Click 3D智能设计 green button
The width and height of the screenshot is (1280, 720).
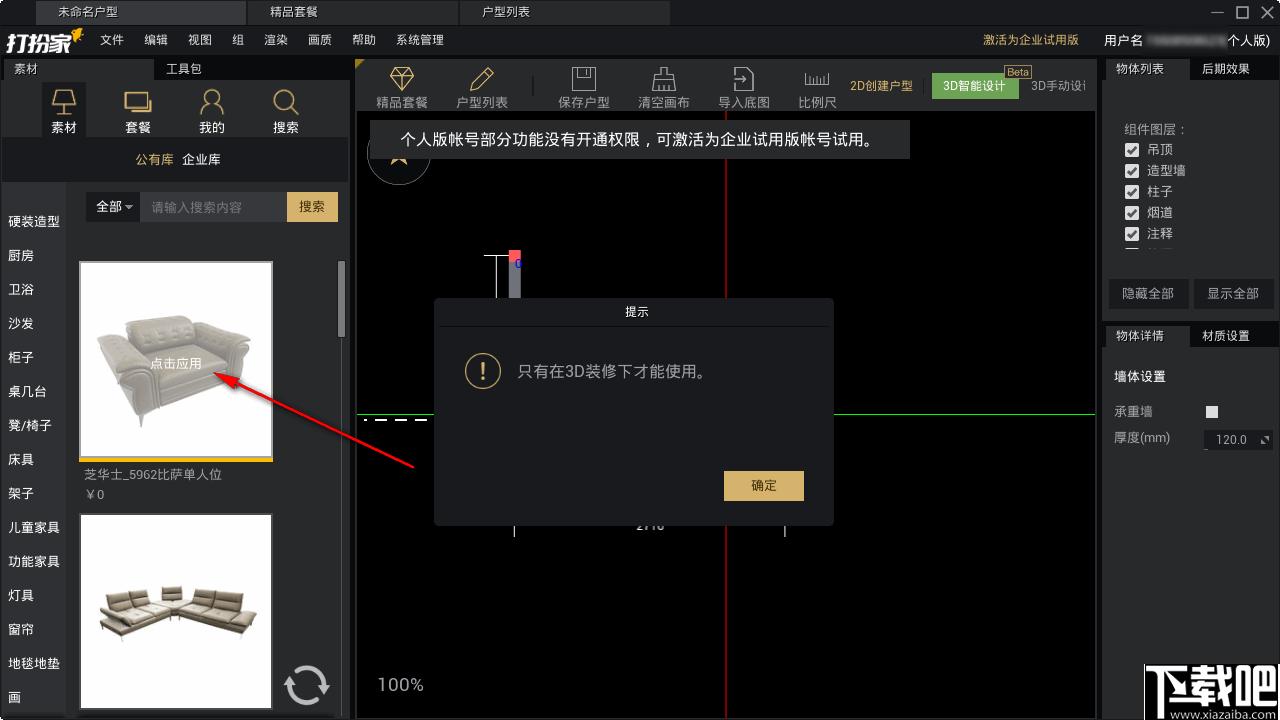click(974, 86)
